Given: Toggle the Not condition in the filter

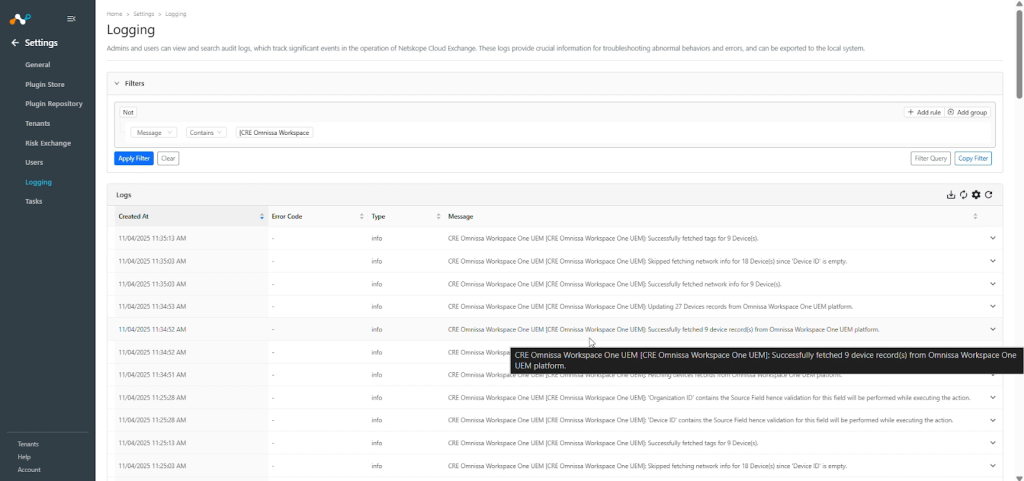Looking at the screenshot, I should (x=128, y=112).
